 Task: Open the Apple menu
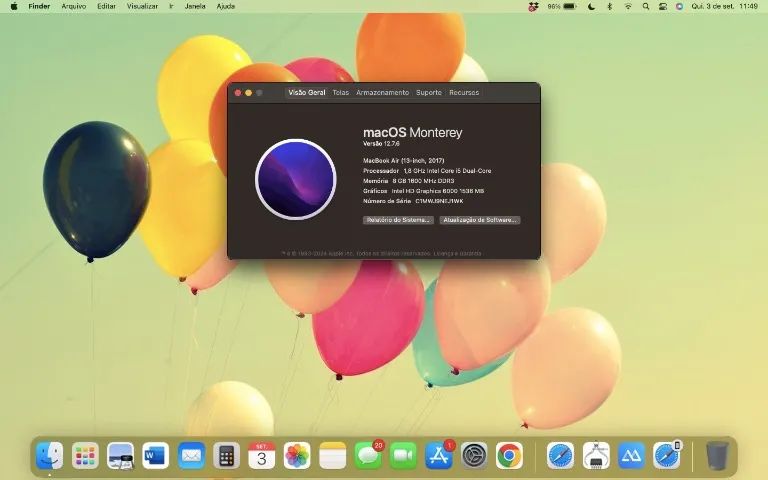14,6
